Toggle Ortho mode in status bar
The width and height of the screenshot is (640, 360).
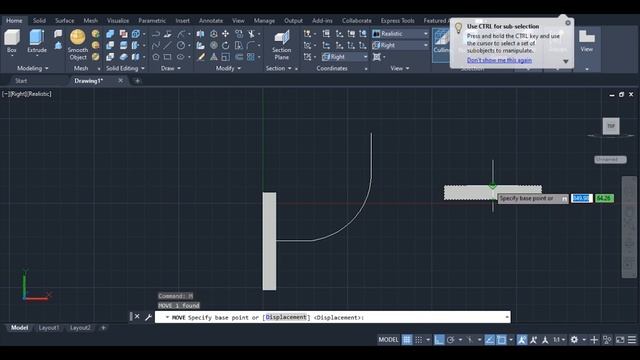pos(439,340)
